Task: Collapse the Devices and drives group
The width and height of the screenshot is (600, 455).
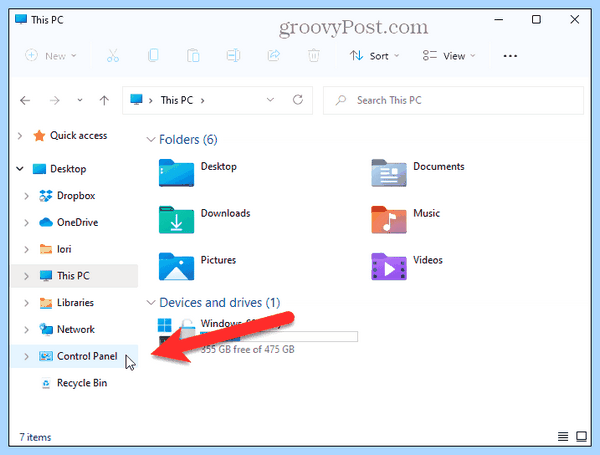Action: (151, 303)
